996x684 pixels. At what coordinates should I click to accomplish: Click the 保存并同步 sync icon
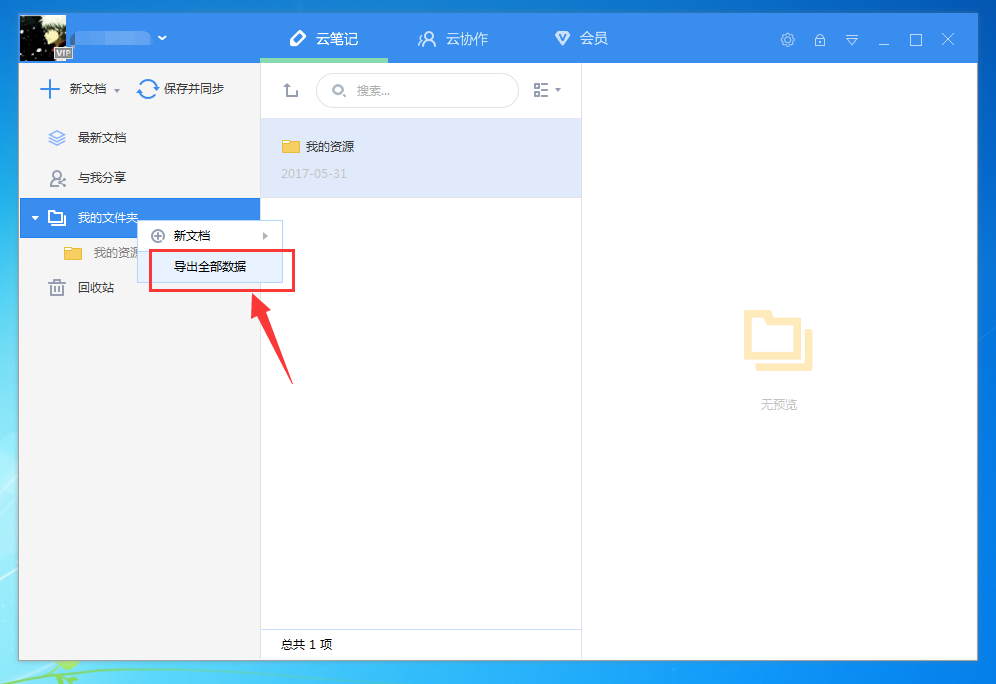tap(148, 89)
